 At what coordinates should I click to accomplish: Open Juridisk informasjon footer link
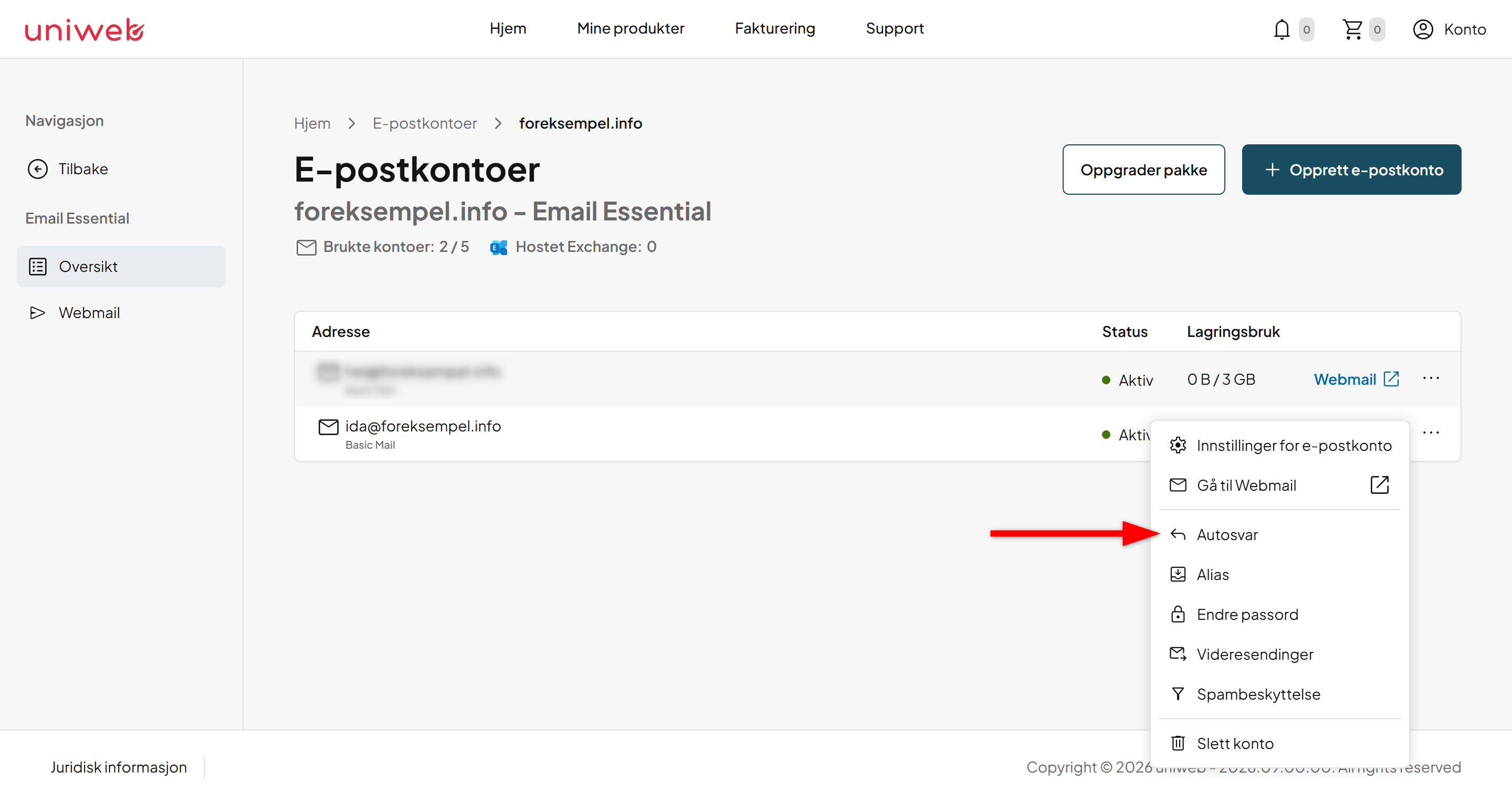(119, 767)
